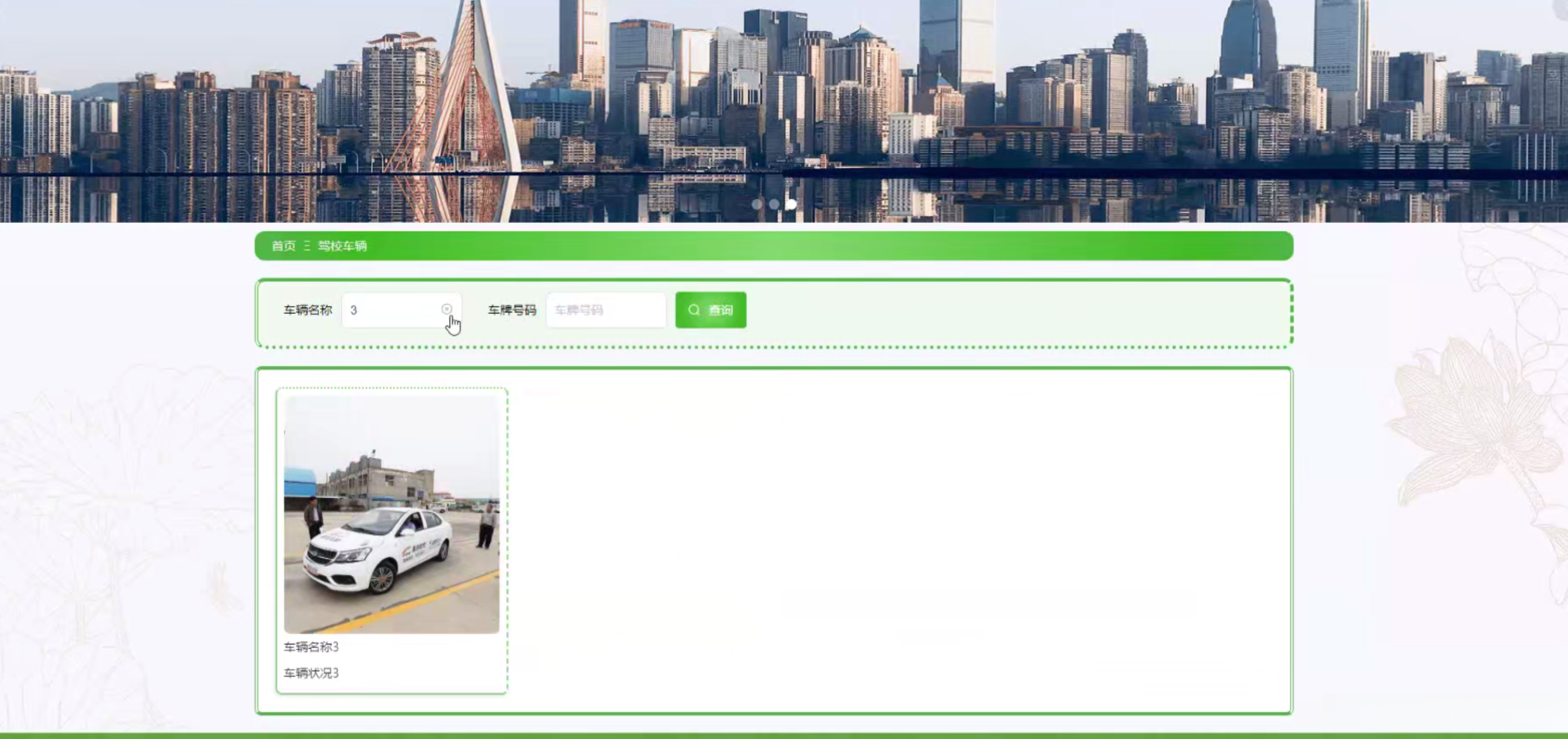Click the 车牌号码 field label
Image resolution: width=1568 pixels, height=739 pixels.
(x=512, y=310)
